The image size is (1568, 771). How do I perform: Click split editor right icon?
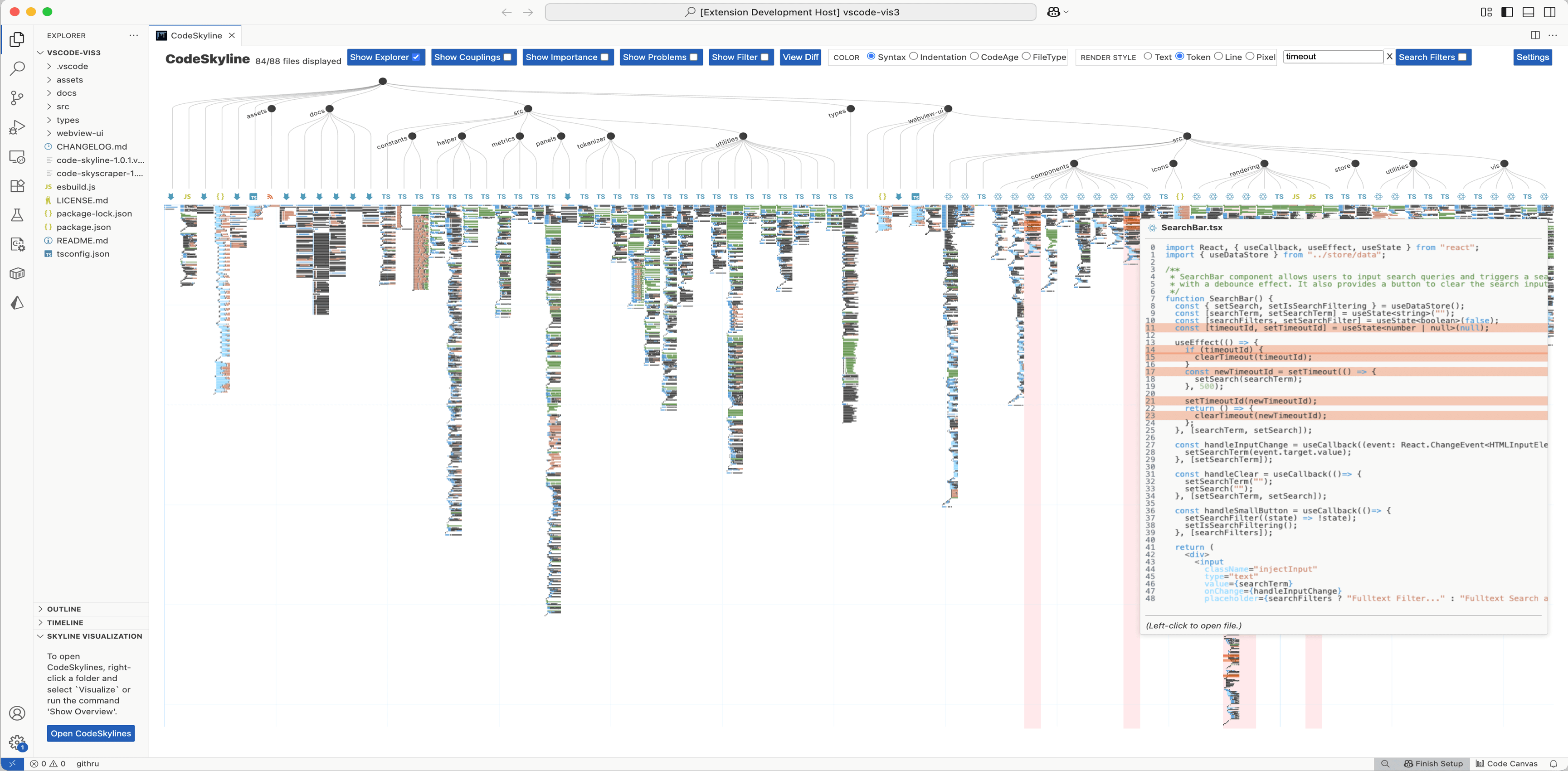pyautogui.click(x=1534, y=35)
